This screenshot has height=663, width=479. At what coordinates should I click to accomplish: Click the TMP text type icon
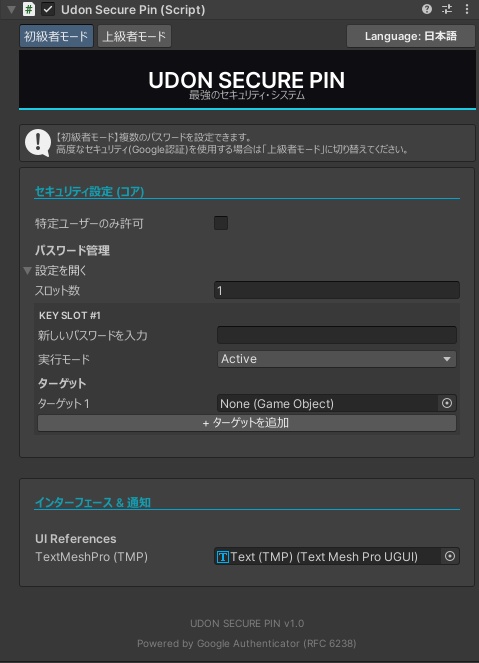point(222,557)
